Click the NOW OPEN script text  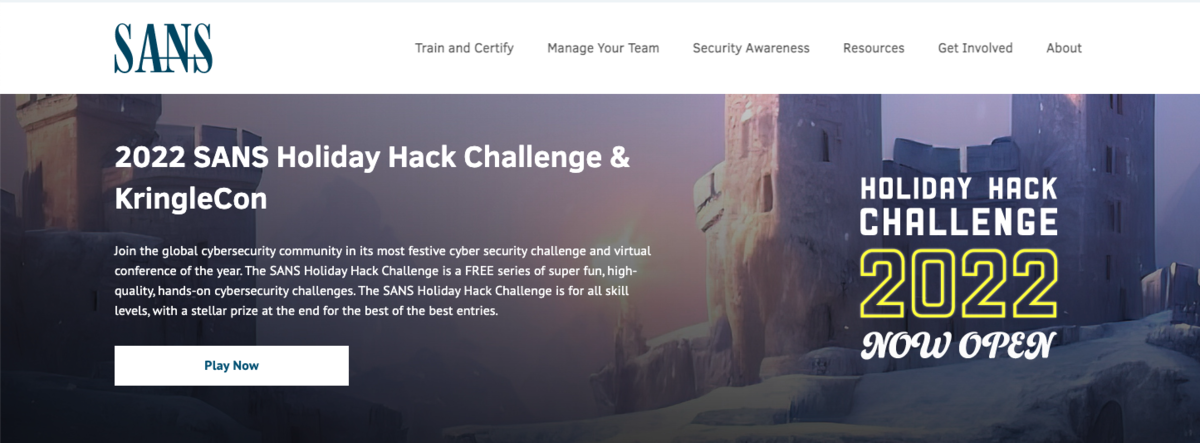pyautogui.click(x=958, y=346)
